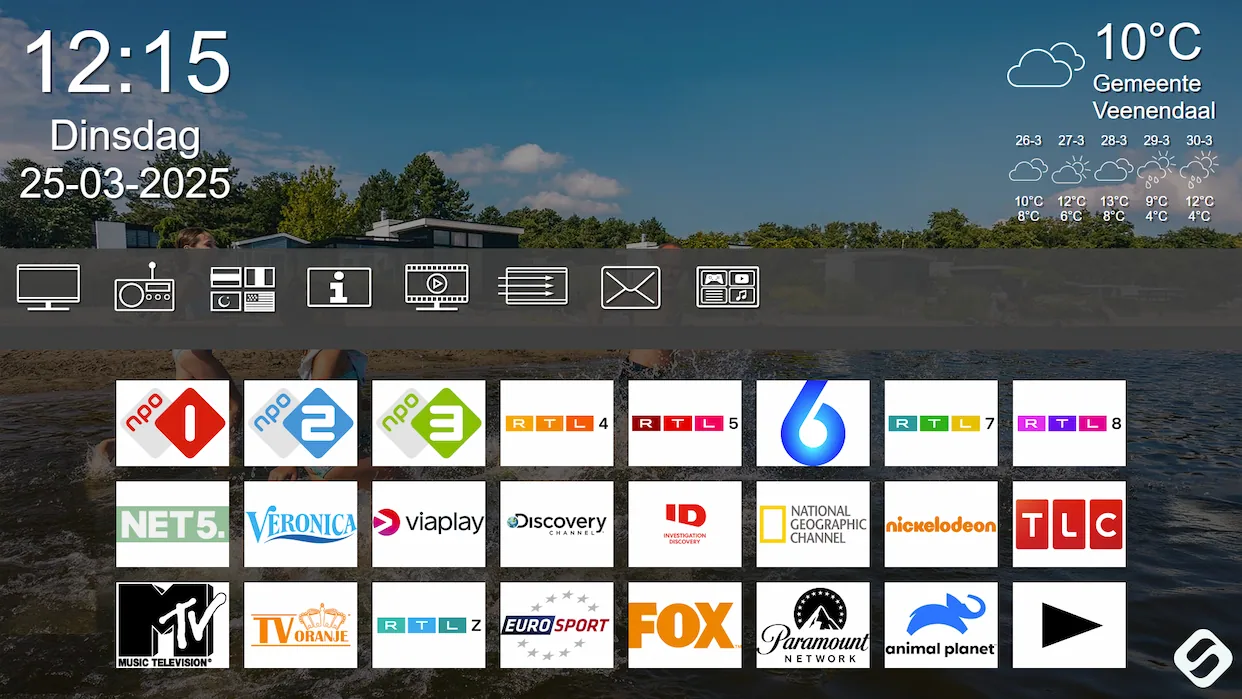
Task: Tune to RTL 4 channel
Action: pyautogui.click(x=557, y=423)
